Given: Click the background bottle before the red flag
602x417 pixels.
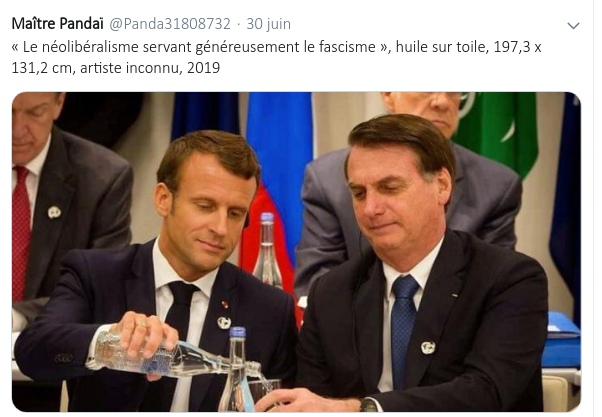Looking at the screenshot, I should point(268,250).
